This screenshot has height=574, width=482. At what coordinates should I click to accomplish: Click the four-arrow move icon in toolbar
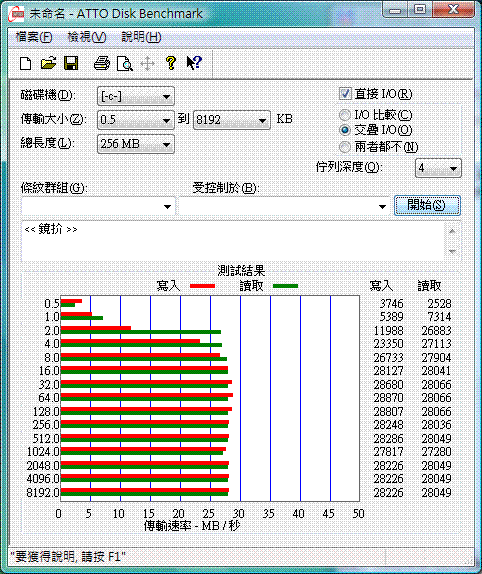(147, 64)
